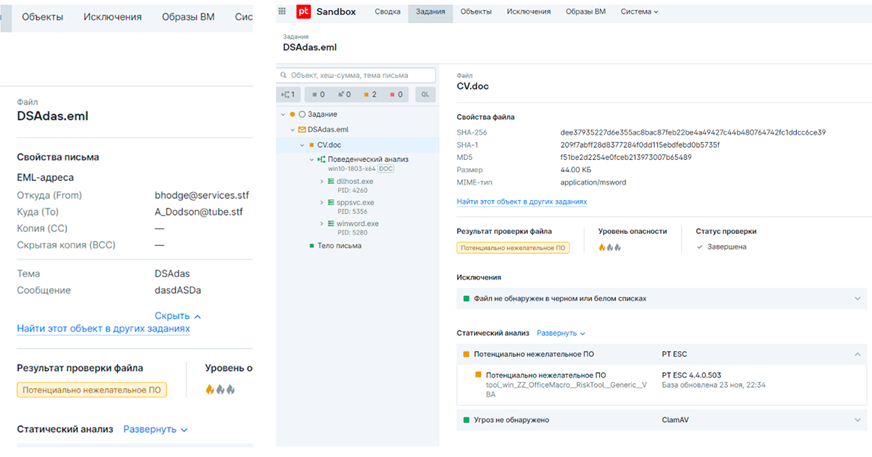Click the PT ESC 4.4.0.503 version text
The width and height of the screenshot is (872, 457).
pos(691,375)
